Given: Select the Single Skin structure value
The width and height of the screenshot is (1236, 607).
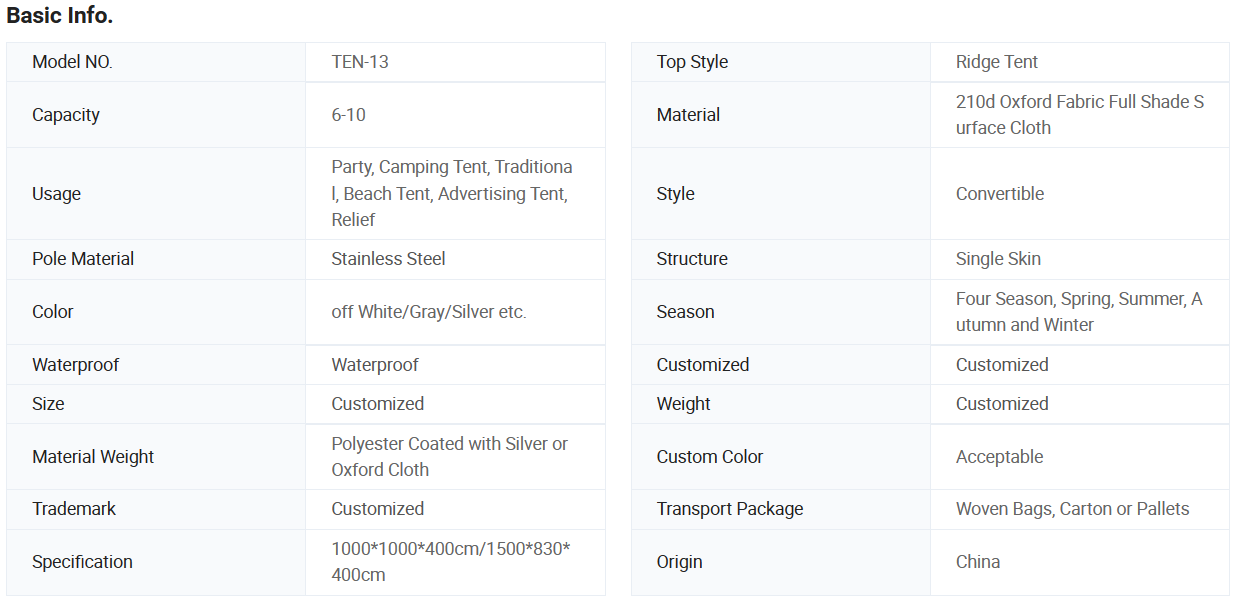Looking at the screenshot, I should (x=998, y=259).
